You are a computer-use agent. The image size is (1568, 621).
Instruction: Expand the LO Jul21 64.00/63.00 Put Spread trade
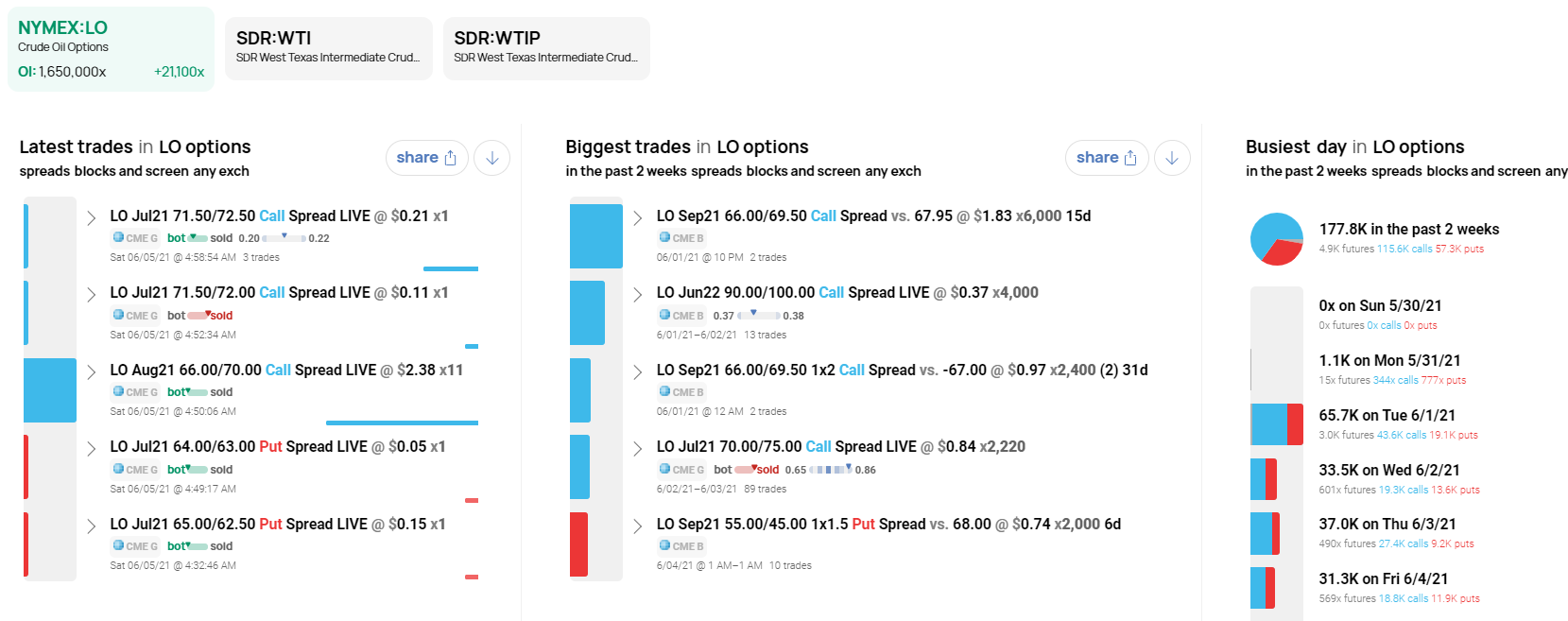click(x=91, y=449)
